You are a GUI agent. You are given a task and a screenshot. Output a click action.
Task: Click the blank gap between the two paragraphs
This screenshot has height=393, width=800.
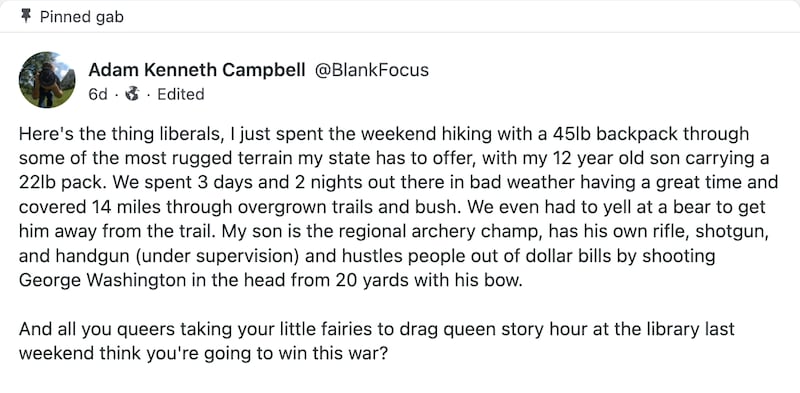[398, 305]
